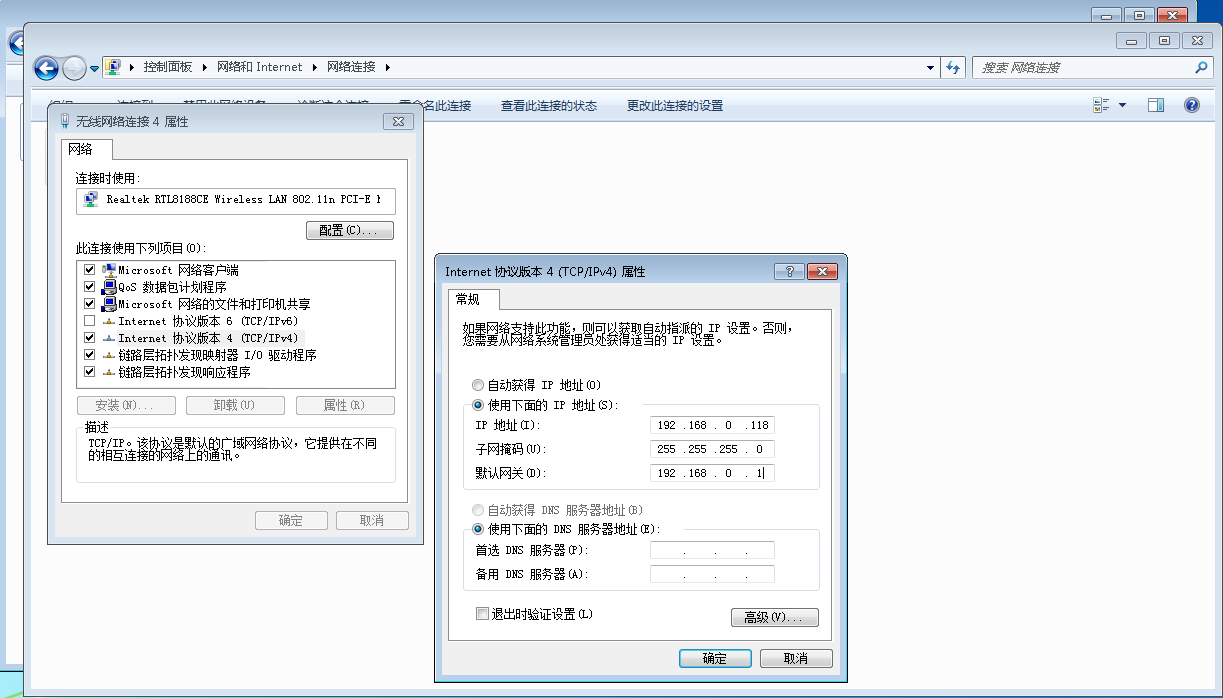Select the 网络和 Internet breadcrumb segment
This screenshot has height=698, width=1223.
[259, 67]
